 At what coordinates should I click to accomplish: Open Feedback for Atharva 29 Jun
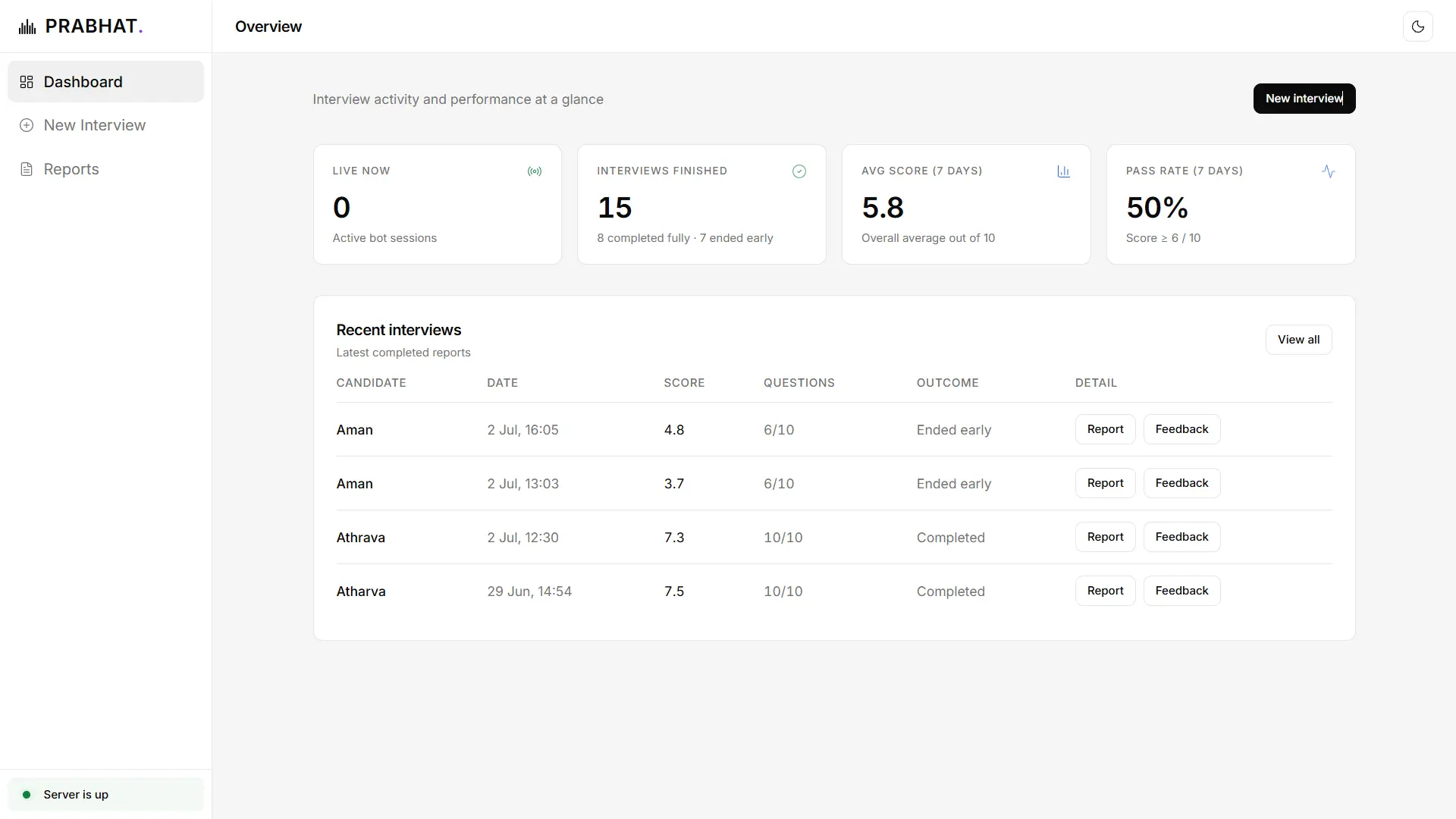click(1181, 591)
